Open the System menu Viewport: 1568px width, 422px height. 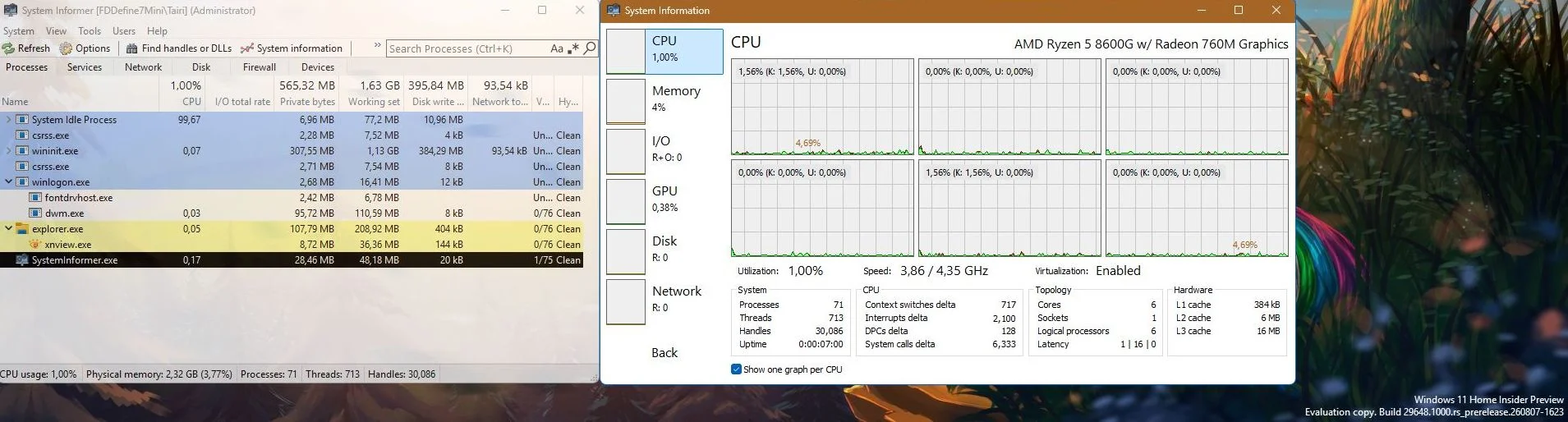click(19, 31)
